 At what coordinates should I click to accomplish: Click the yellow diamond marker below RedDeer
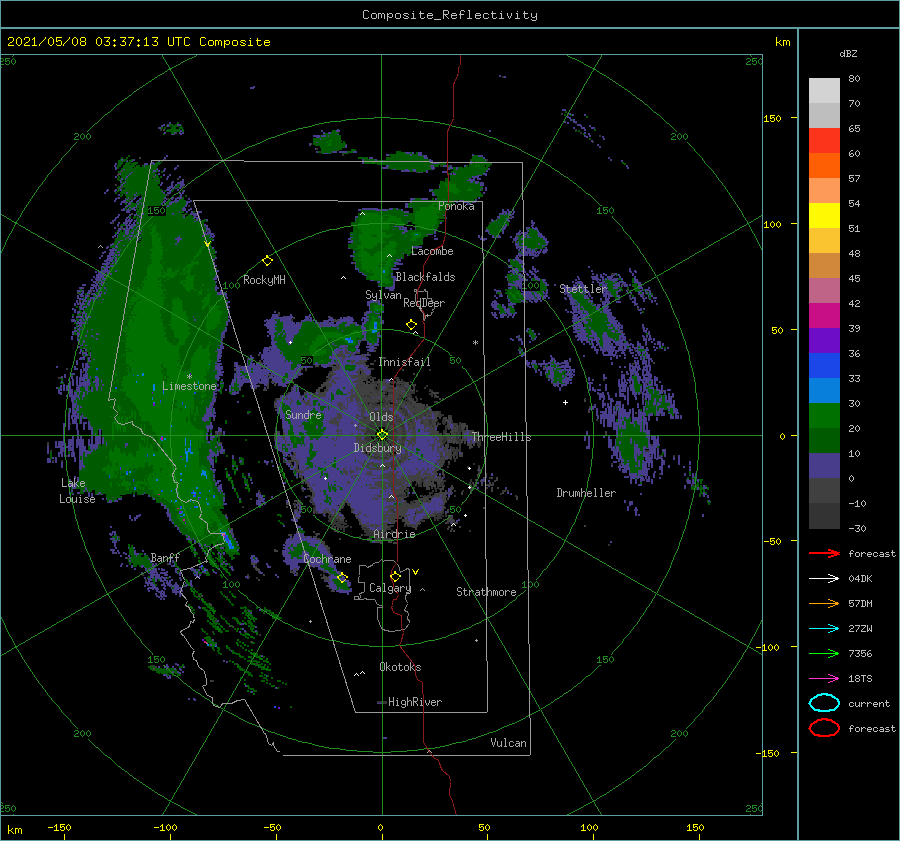(411, 325)
